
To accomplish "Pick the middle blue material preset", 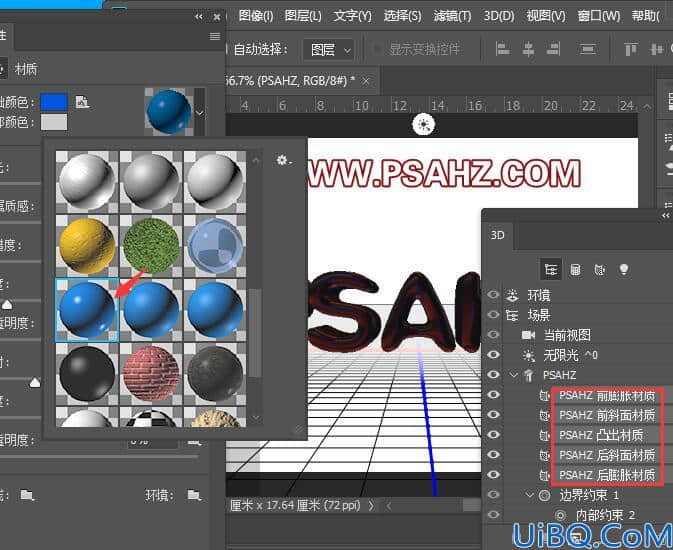I will 151,310.
